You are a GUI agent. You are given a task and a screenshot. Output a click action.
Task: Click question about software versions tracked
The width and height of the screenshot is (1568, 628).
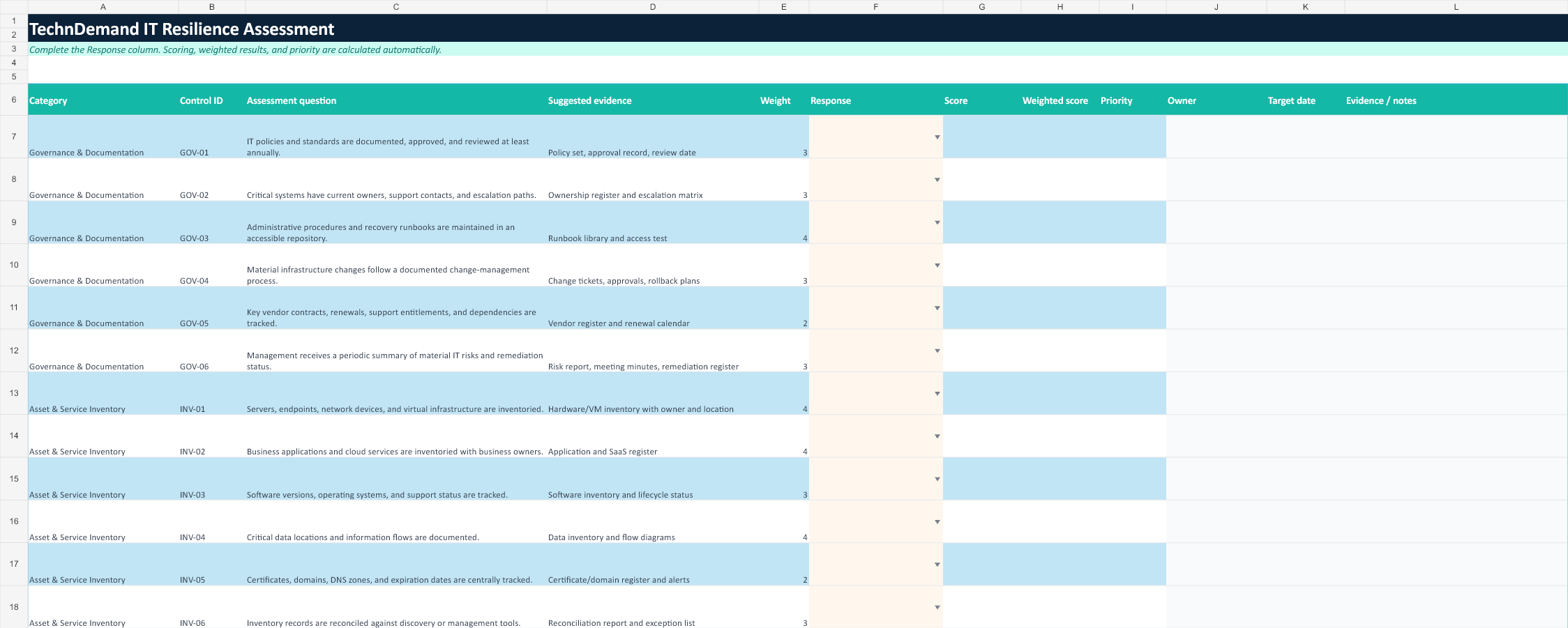(396, 479)
